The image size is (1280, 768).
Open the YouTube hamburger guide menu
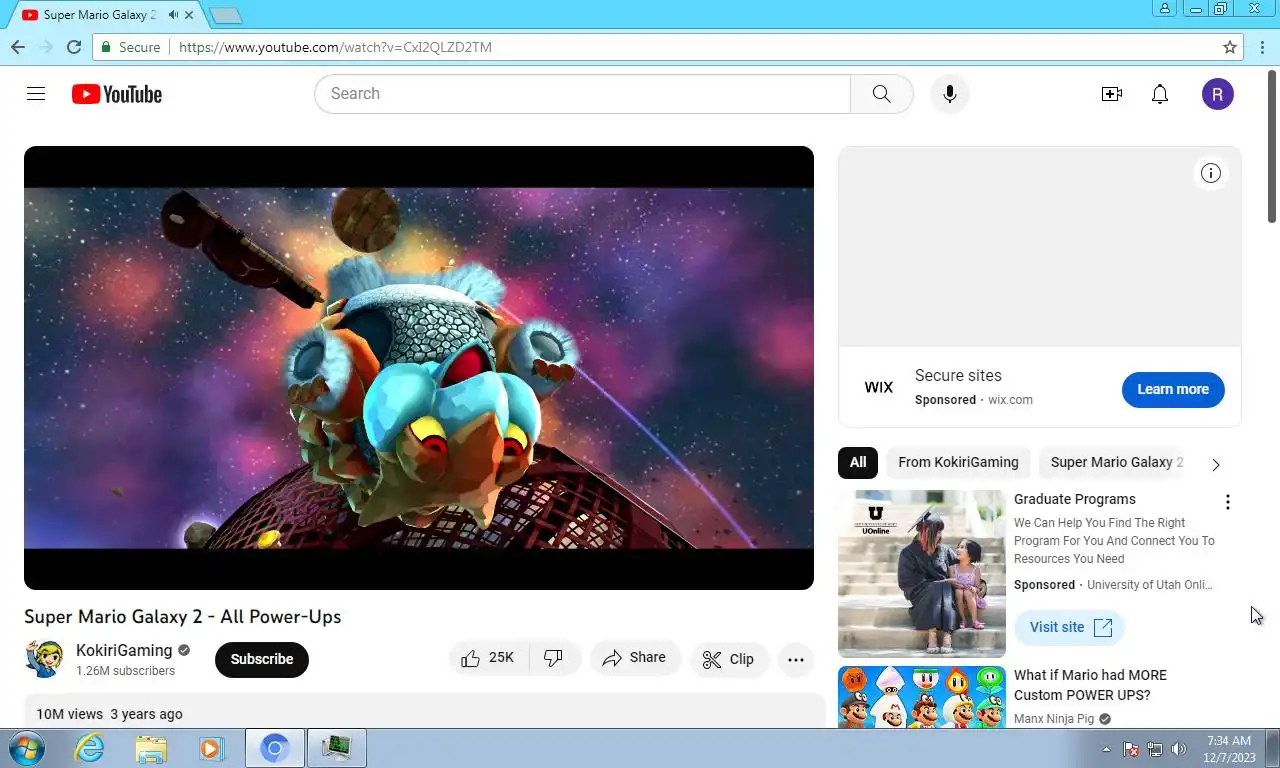(36, 94)
